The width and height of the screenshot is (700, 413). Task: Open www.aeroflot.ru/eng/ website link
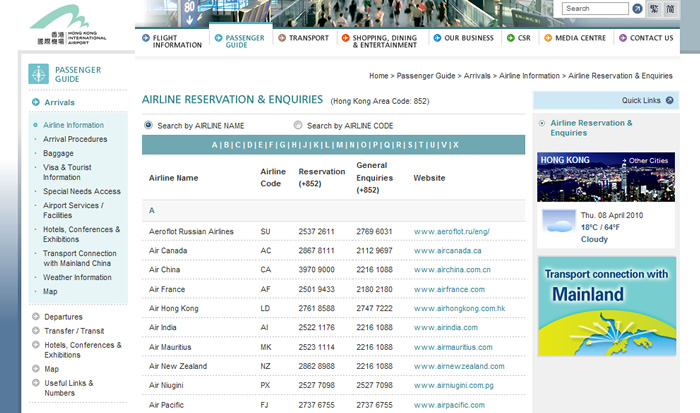[451, 231]
